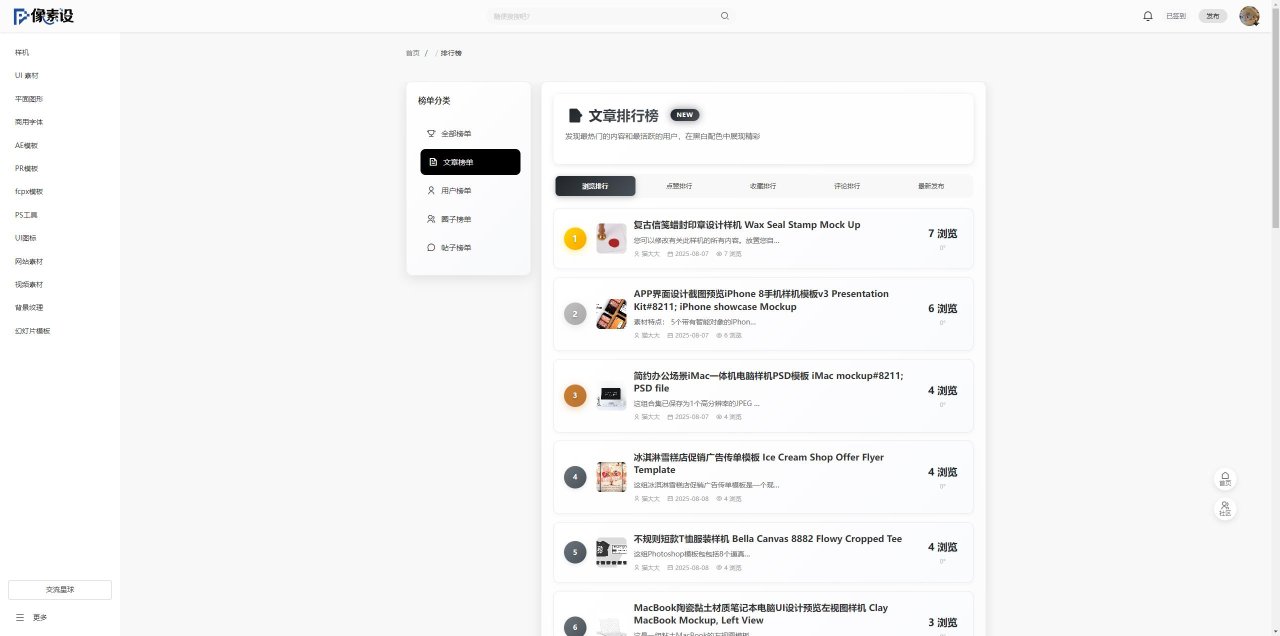Image resolution: width=1280 pixels, height=636 pixels.
Task: Click the 发布 publish button
Action: pyautogui.click(x=1212, y=16)
